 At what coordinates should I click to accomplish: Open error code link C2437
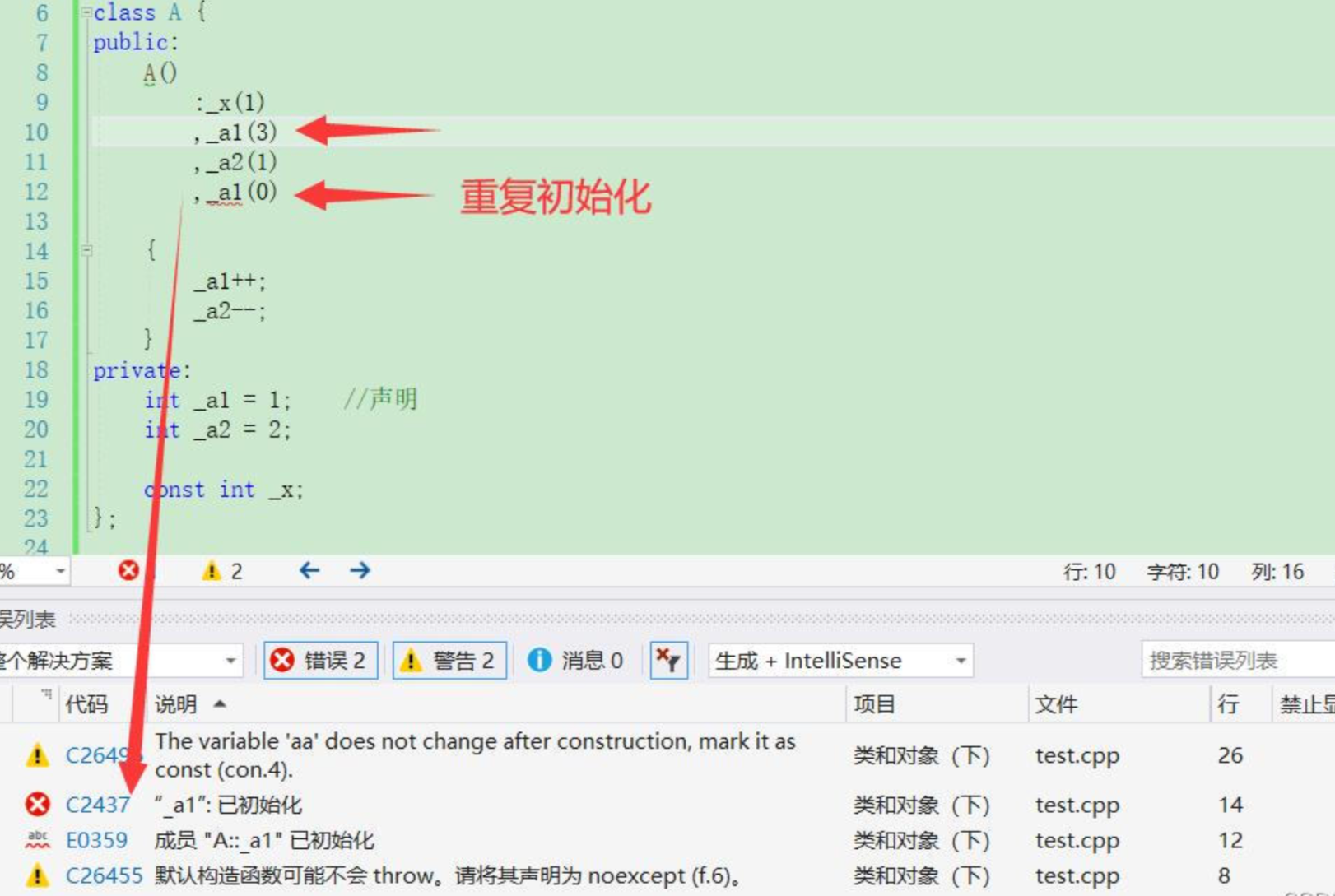point(97,805)
